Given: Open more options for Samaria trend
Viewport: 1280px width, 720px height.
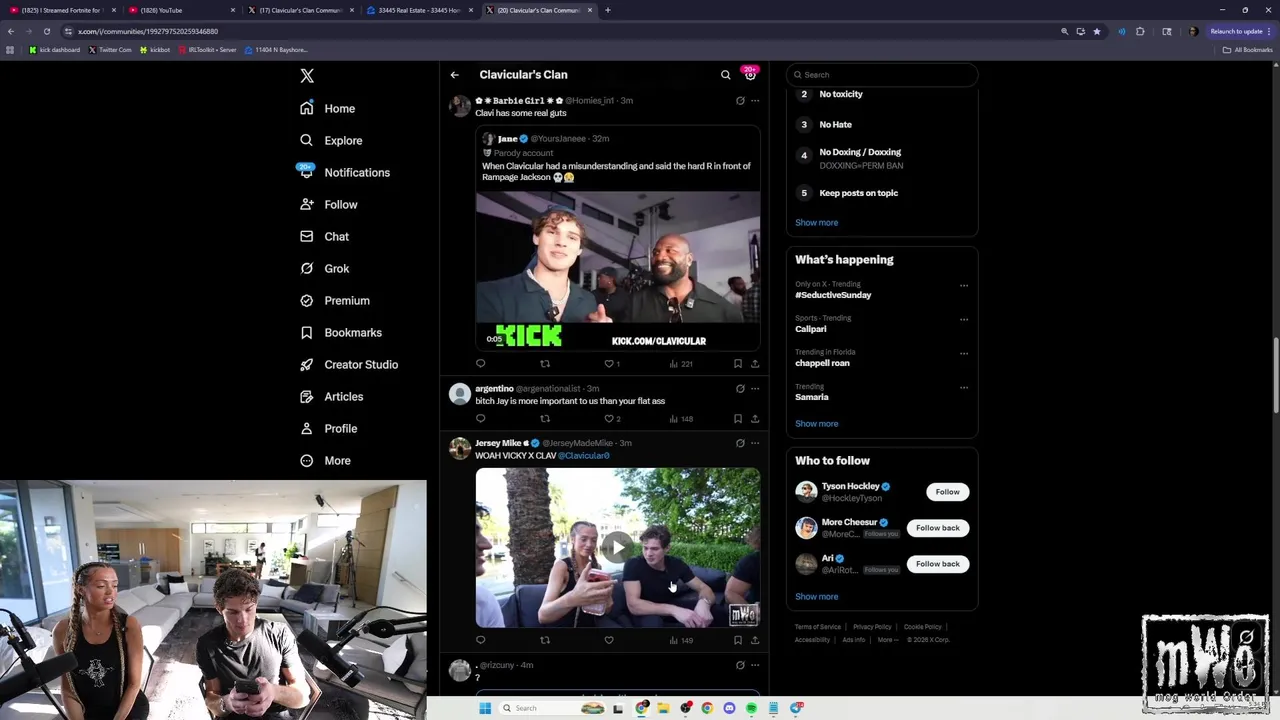Looking at the screenshot, I should click(964, 388).
